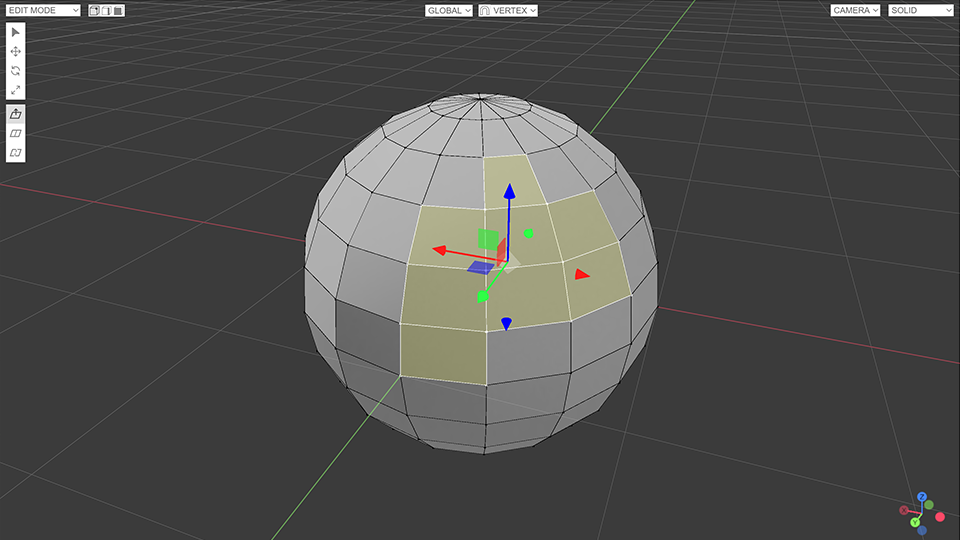Viewport: 960px width, 540px height.
Task: Click the red cone handle on the sphere
Action: coord(582,275)
